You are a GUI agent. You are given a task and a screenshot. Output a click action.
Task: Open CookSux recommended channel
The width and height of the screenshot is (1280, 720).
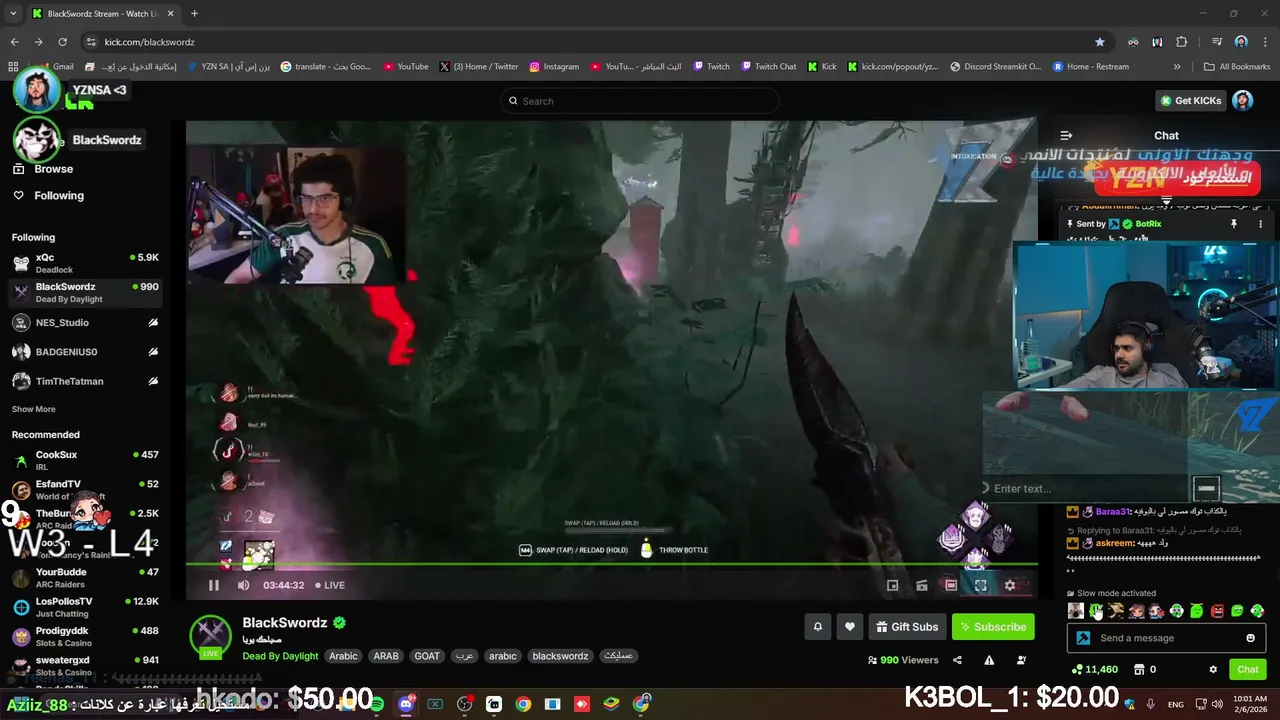click(x=85, y=460)
